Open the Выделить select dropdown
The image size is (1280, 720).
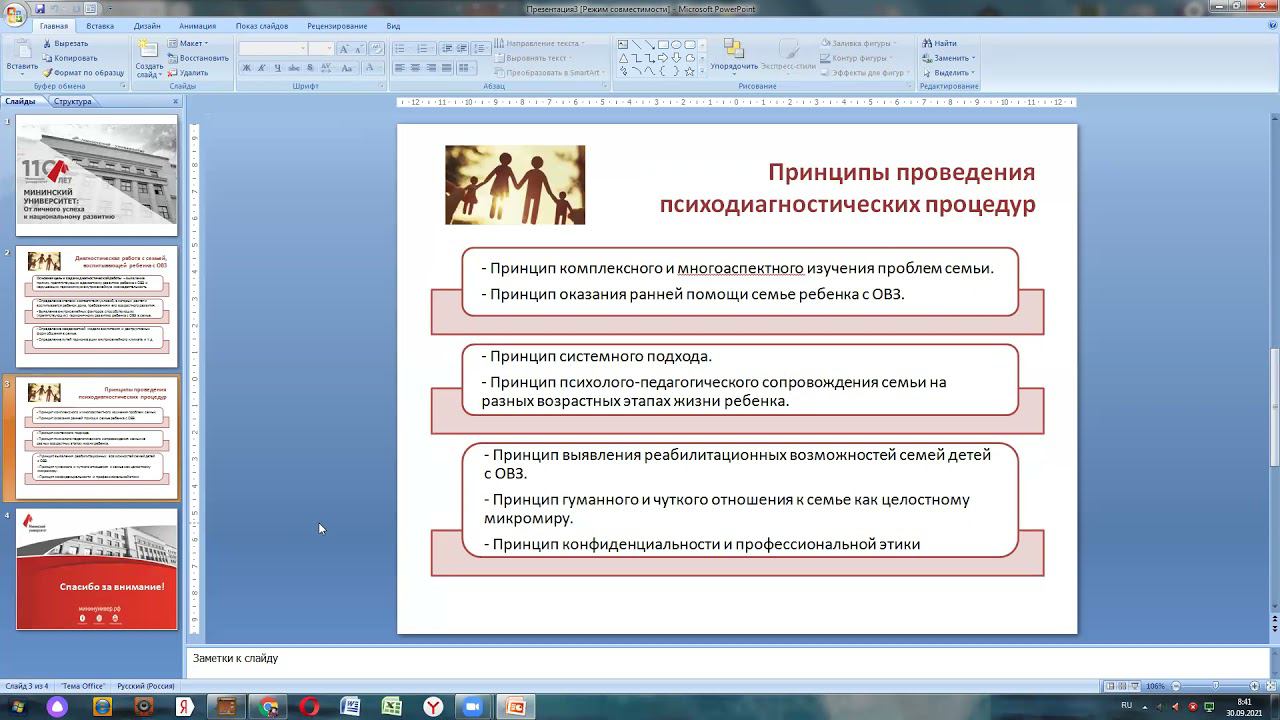click(948, 73)
